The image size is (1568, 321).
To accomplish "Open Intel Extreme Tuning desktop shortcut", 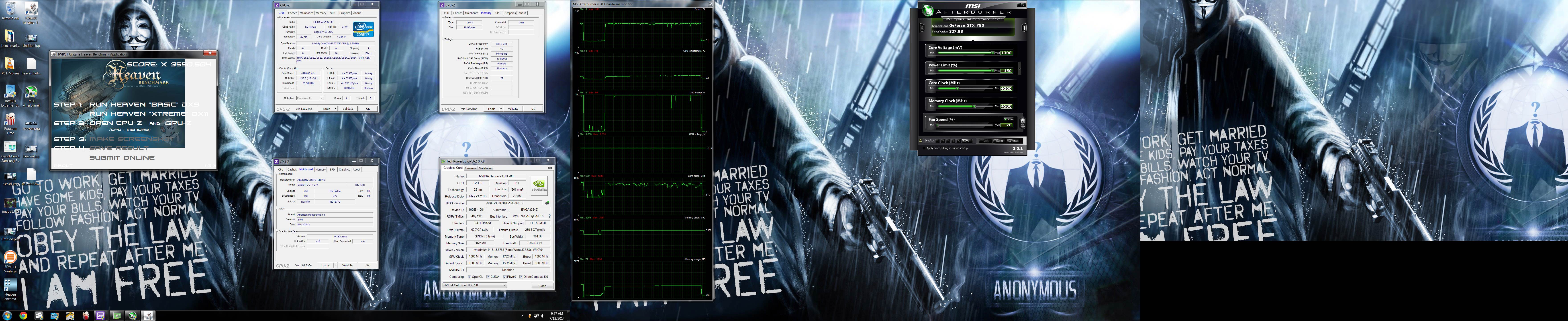I will [10, 96].
